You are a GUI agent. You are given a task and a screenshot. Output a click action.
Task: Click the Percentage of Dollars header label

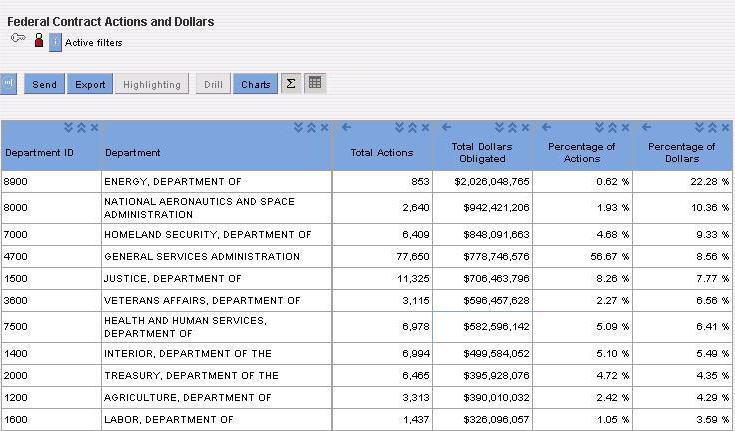682,153
